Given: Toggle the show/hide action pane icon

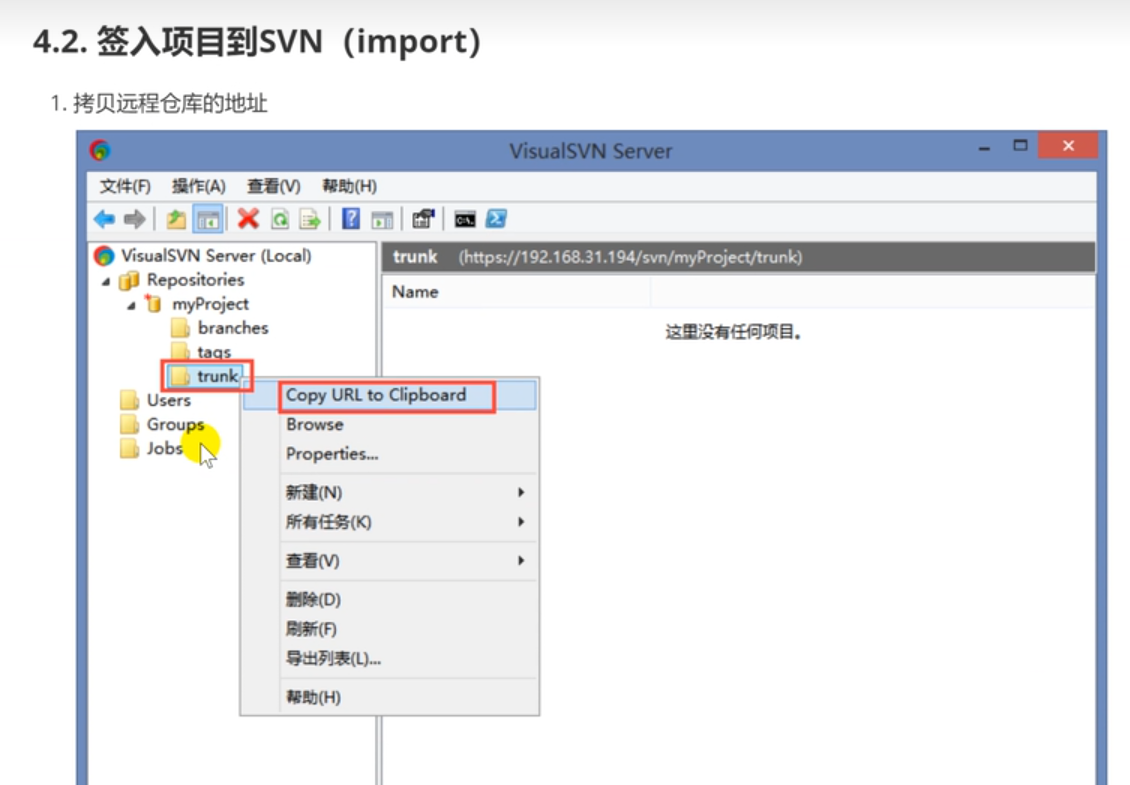Looking at the screenshot, I should pos(382,219).
